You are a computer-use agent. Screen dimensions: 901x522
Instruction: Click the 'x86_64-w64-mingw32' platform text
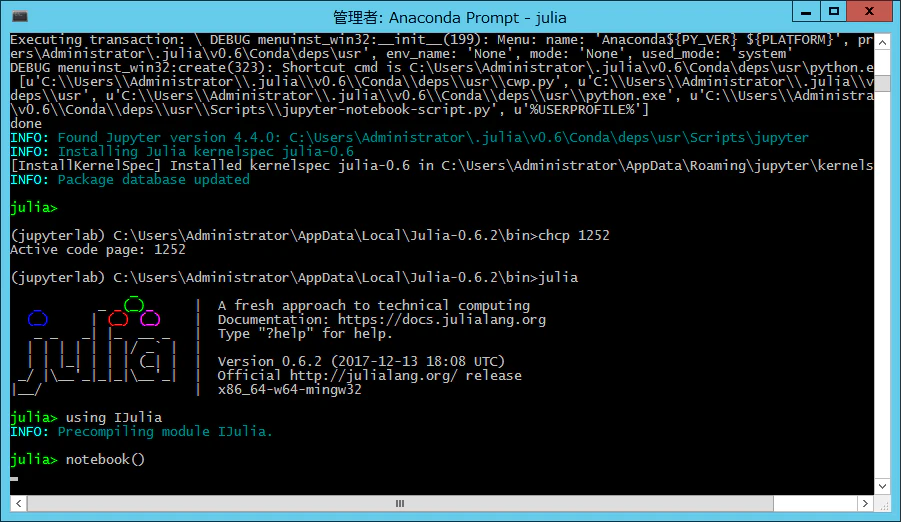click(290, 390)
